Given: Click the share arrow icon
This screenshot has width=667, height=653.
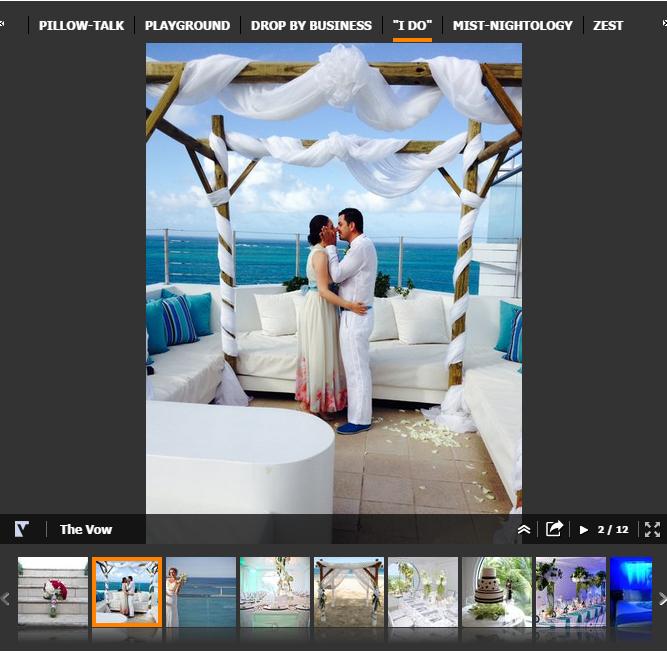Looking at the screenshot, I should 554,529.
